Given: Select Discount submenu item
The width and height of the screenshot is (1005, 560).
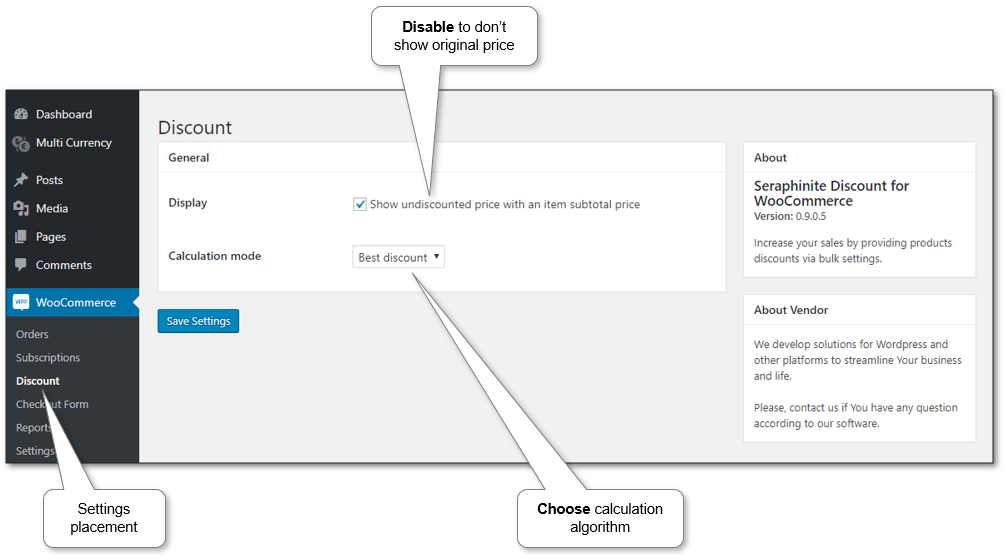Looking at the screenshot, I should (x=38, y=381).
